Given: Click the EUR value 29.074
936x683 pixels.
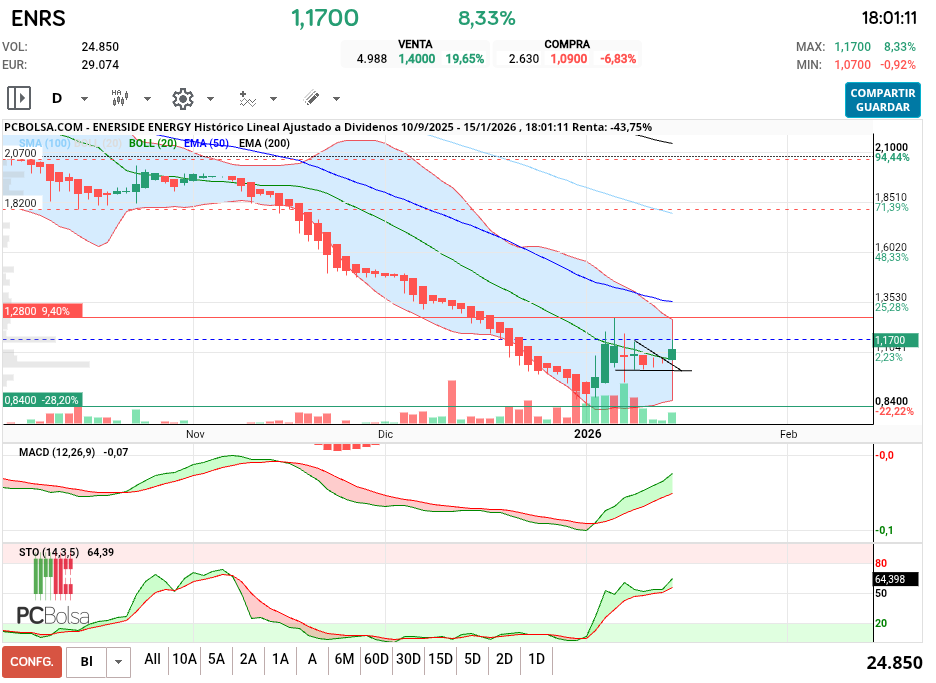Looking at the screenshot, I should (100, 64).
